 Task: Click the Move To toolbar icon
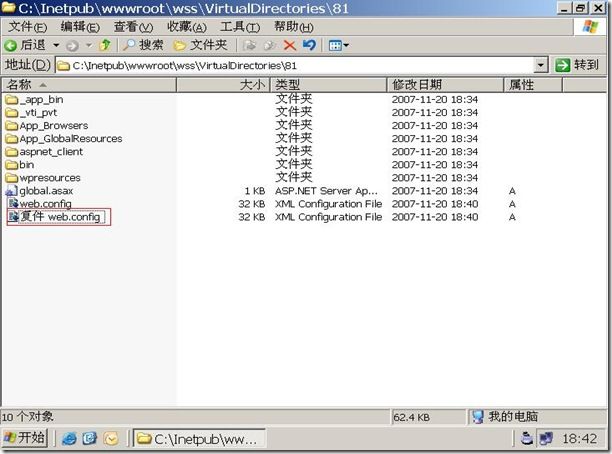250,46
